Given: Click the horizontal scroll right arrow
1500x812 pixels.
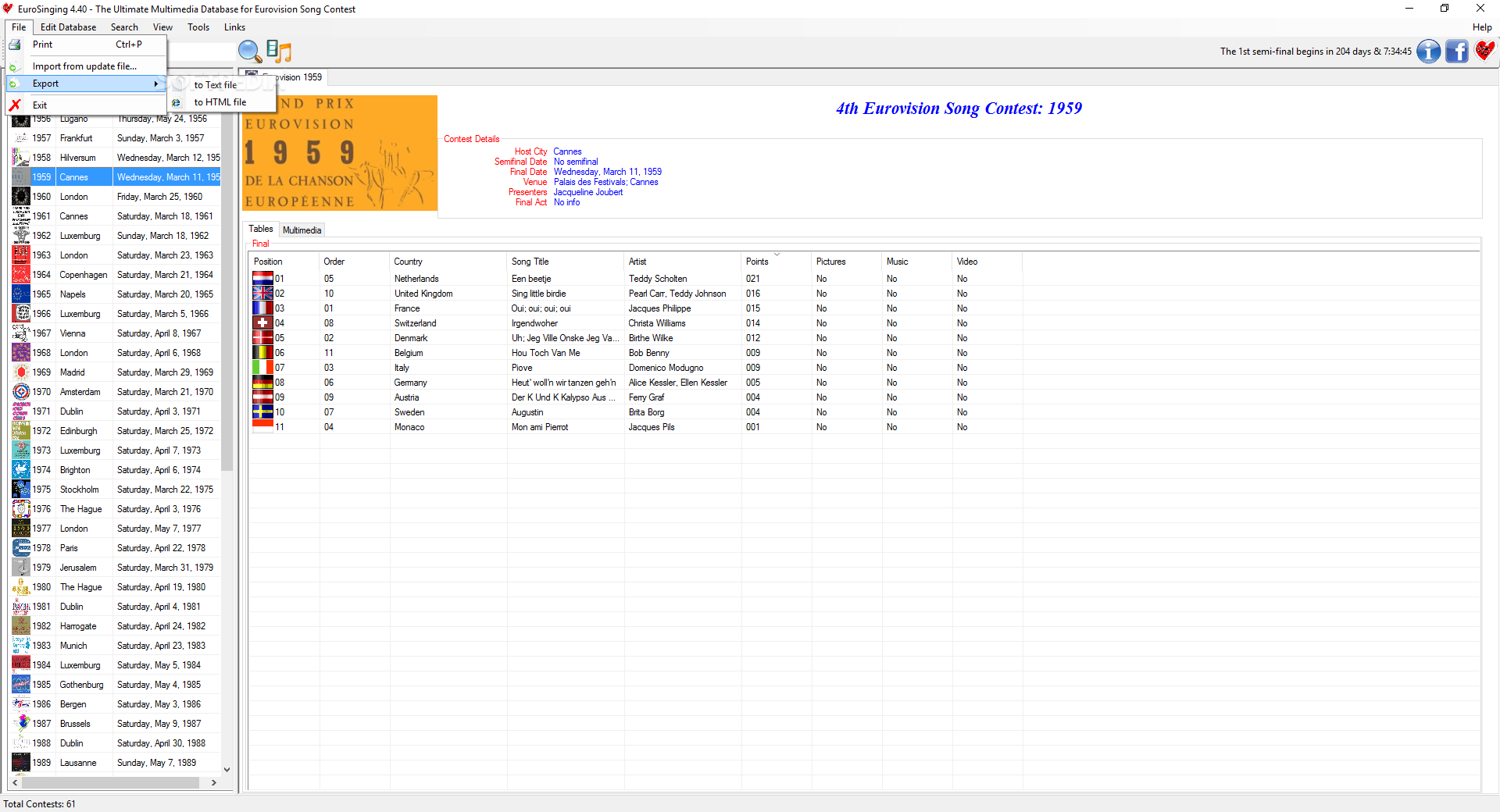Looking at the screenshot, I should (x=214, y=782).
